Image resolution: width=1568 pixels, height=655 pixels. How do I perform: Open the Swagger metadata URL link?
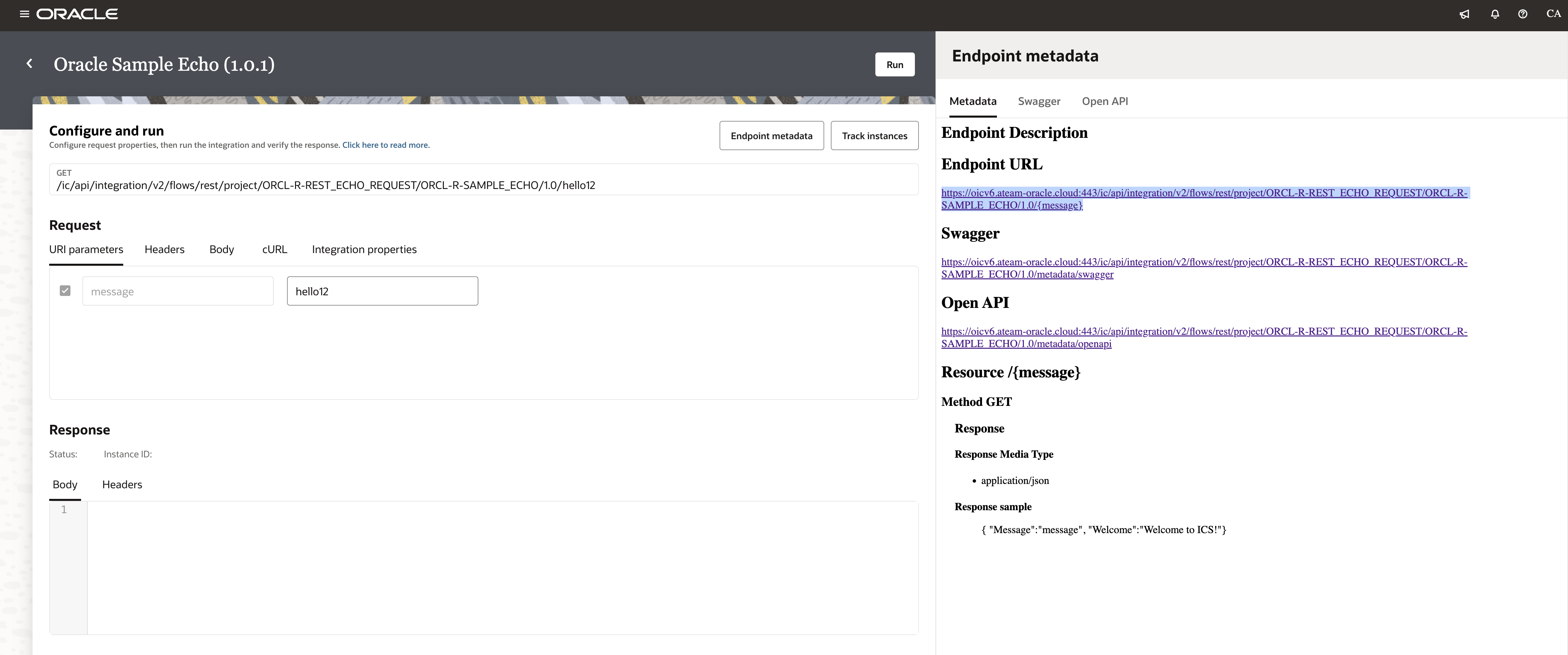[1203, 262]
